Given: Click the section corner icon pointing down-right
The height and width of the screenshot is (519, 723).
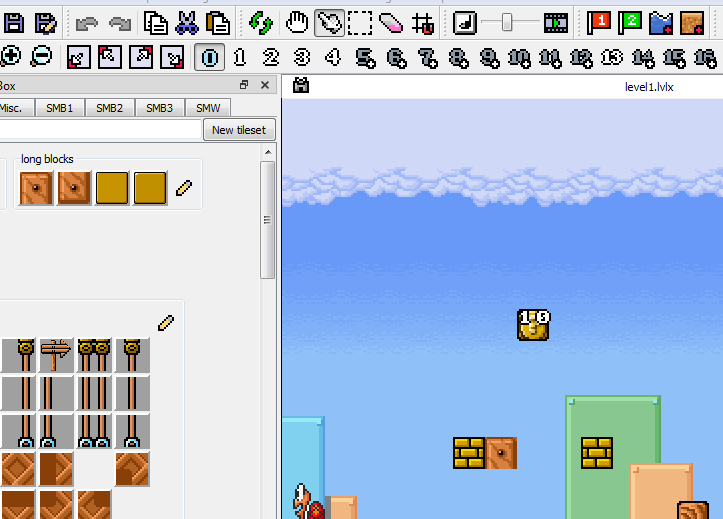Looking at the screenshot, I should click(x=172, y=57).
